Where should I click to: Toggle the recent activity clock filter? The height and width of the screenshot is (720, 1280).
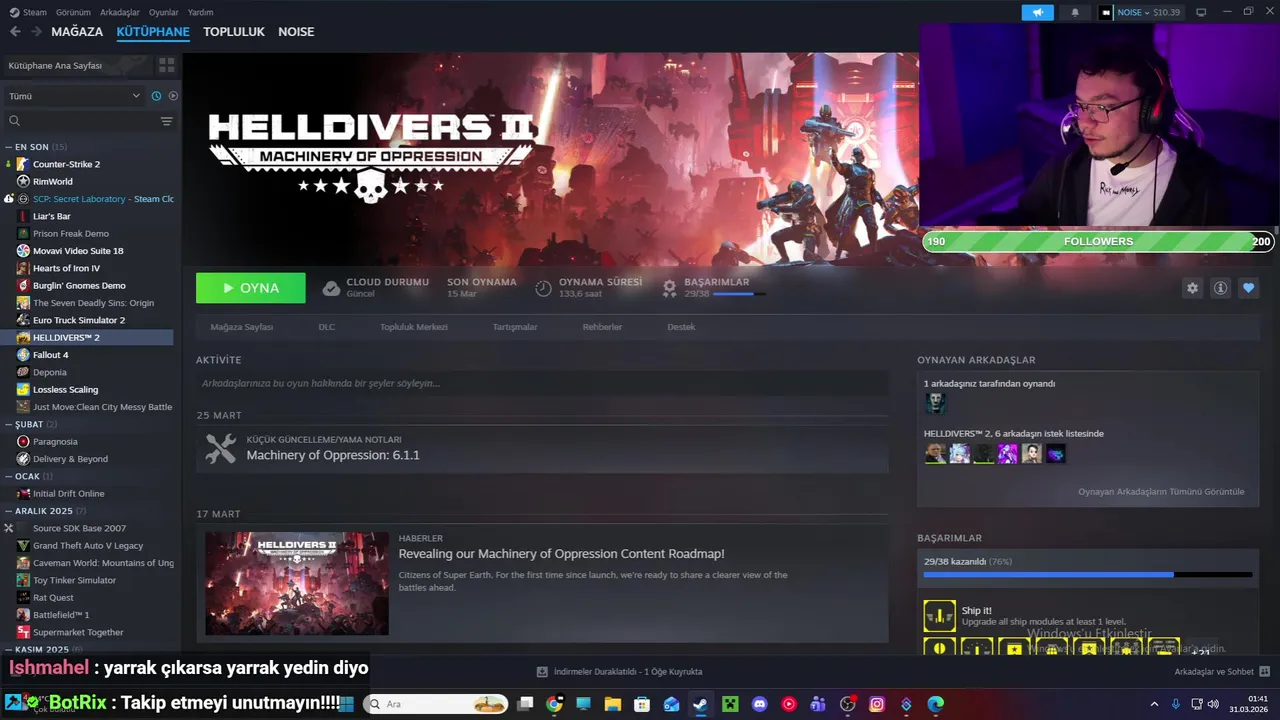tap(156, 96)
